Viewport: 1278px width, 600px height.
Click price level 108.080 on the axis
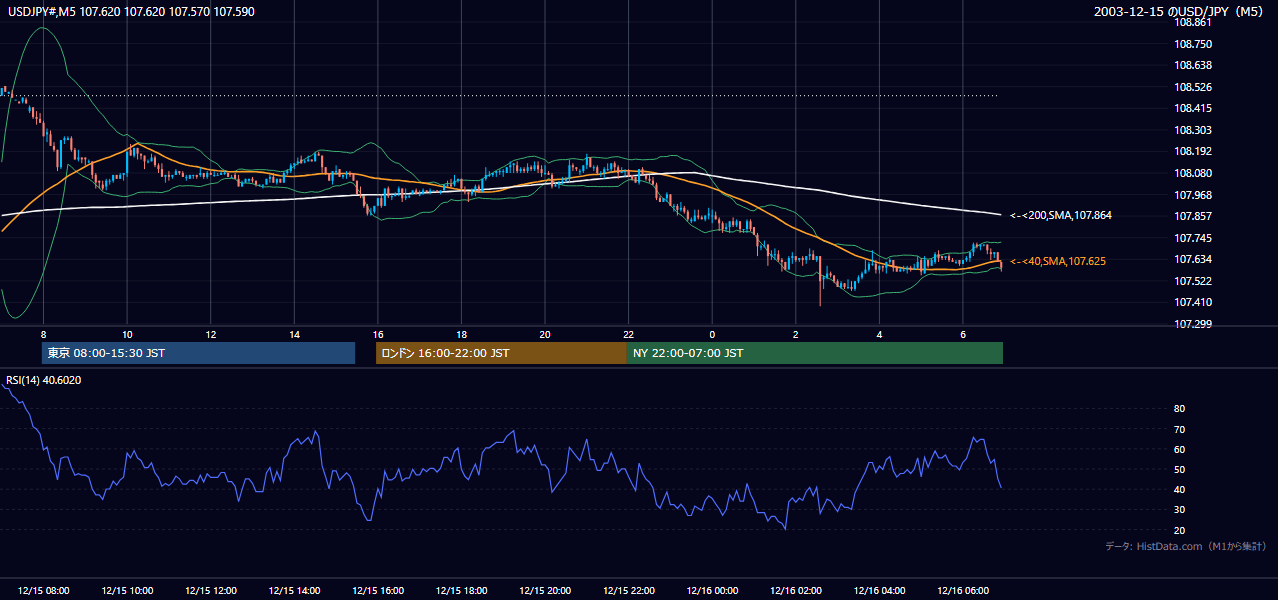1193,173
